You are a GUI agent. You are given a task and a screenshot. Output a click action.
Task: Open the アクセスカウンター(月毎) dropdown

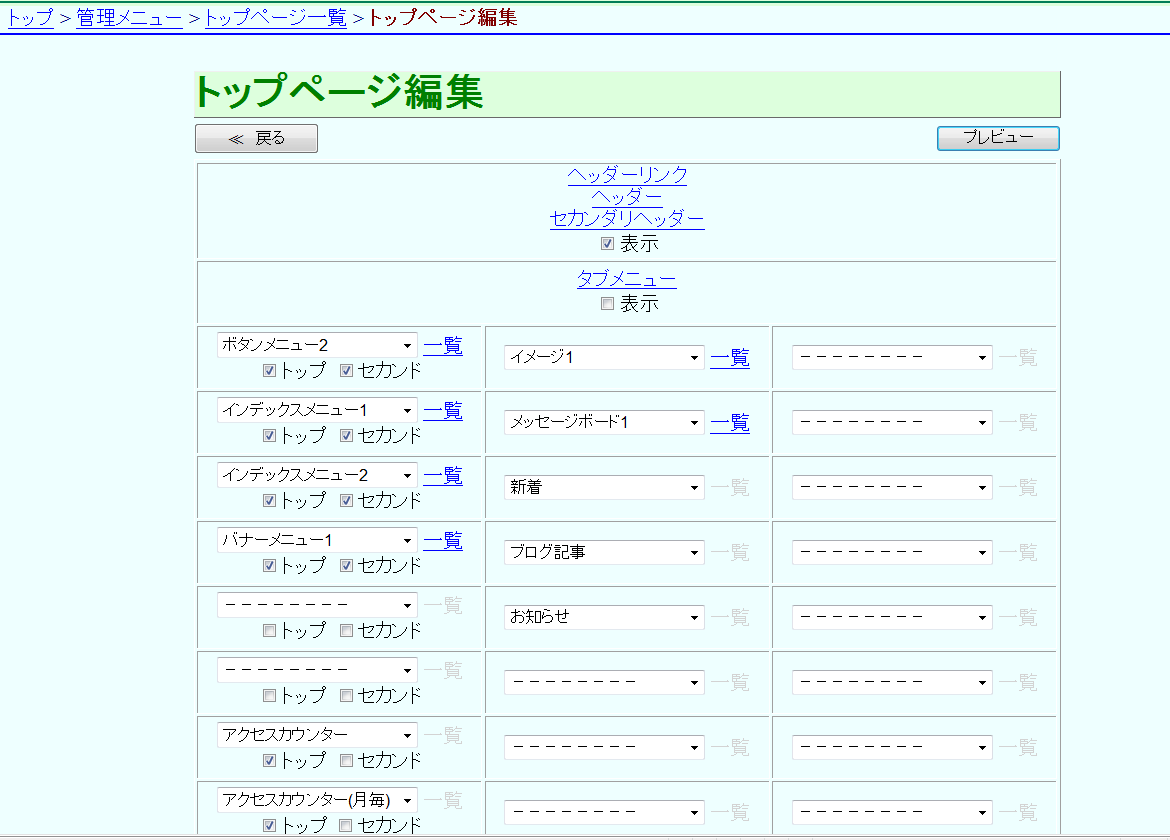(x=317, y=800)
